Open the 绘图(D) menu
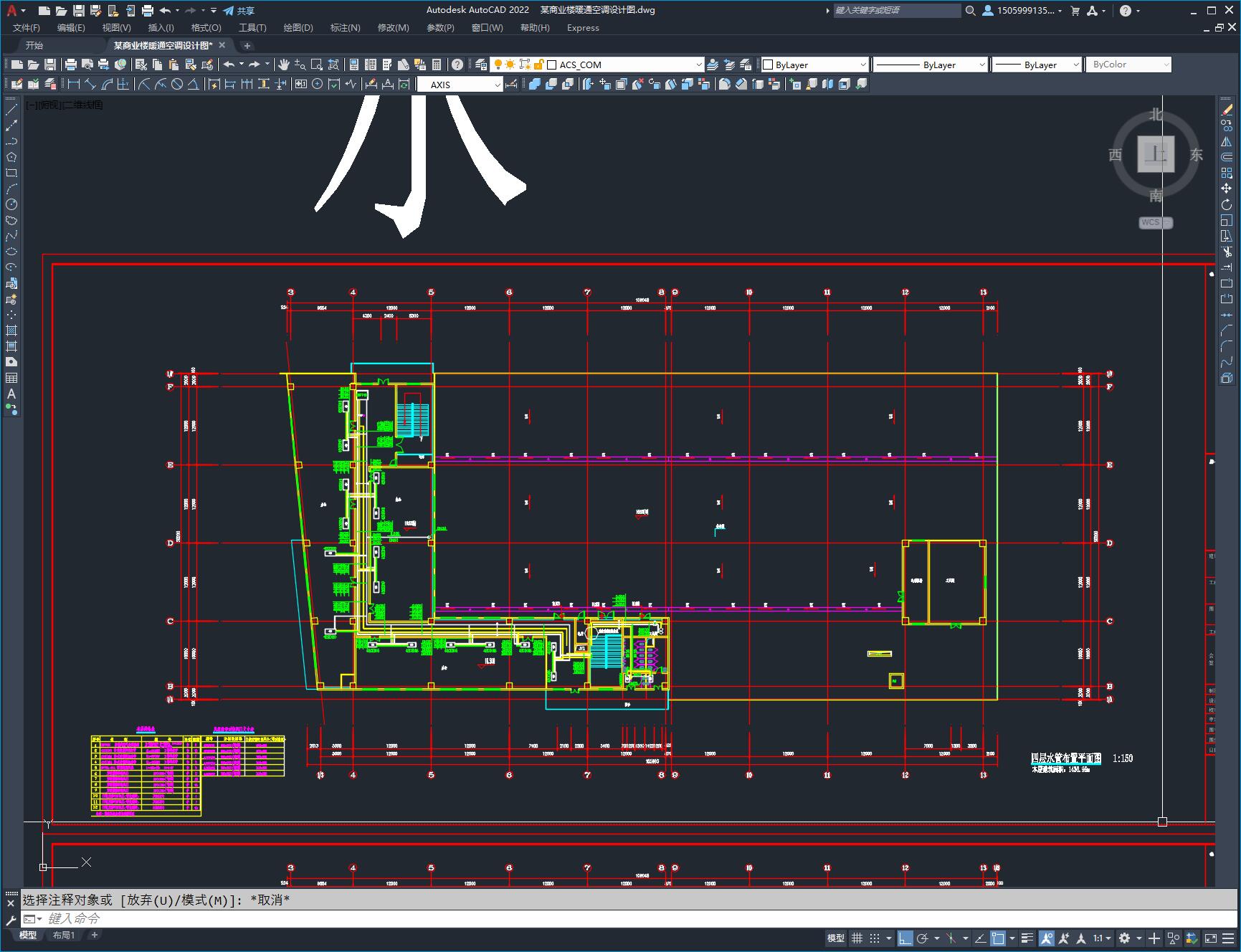The height and width of the screenshot is (952, 1241). (298, 28)
